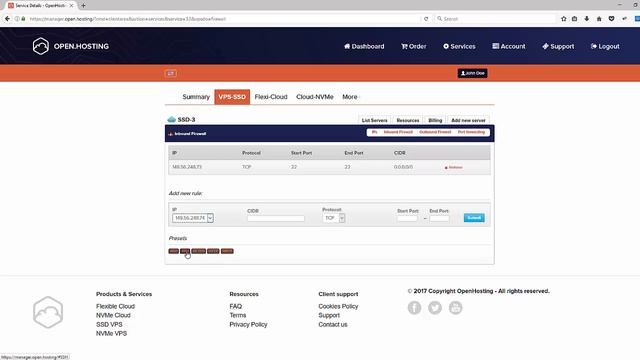Click Add new server tab

[x=468, y=120]
